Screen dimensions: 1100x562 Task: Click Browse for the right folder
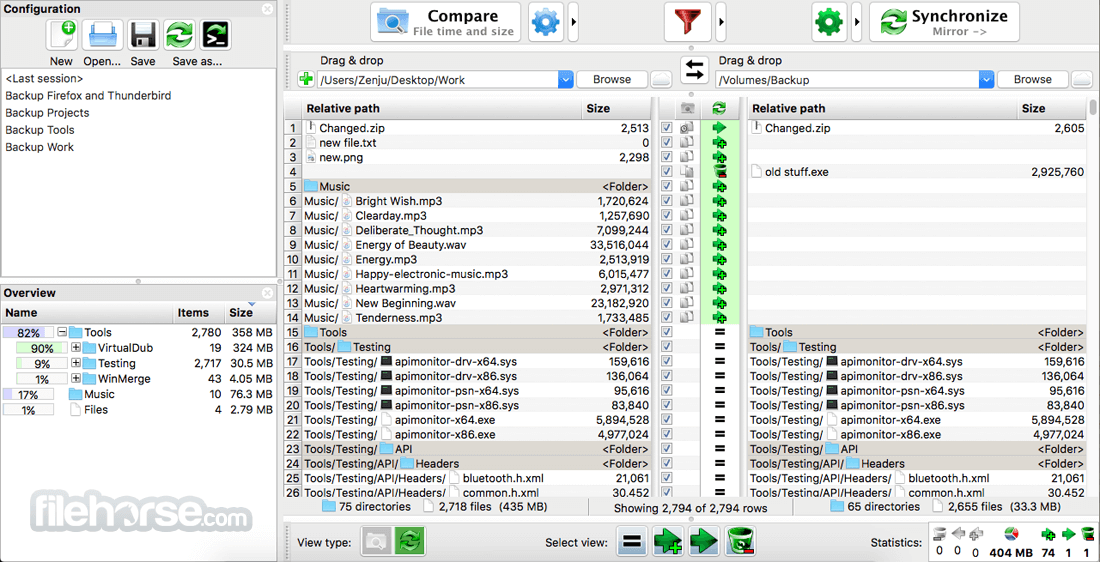click(1033, 79)
